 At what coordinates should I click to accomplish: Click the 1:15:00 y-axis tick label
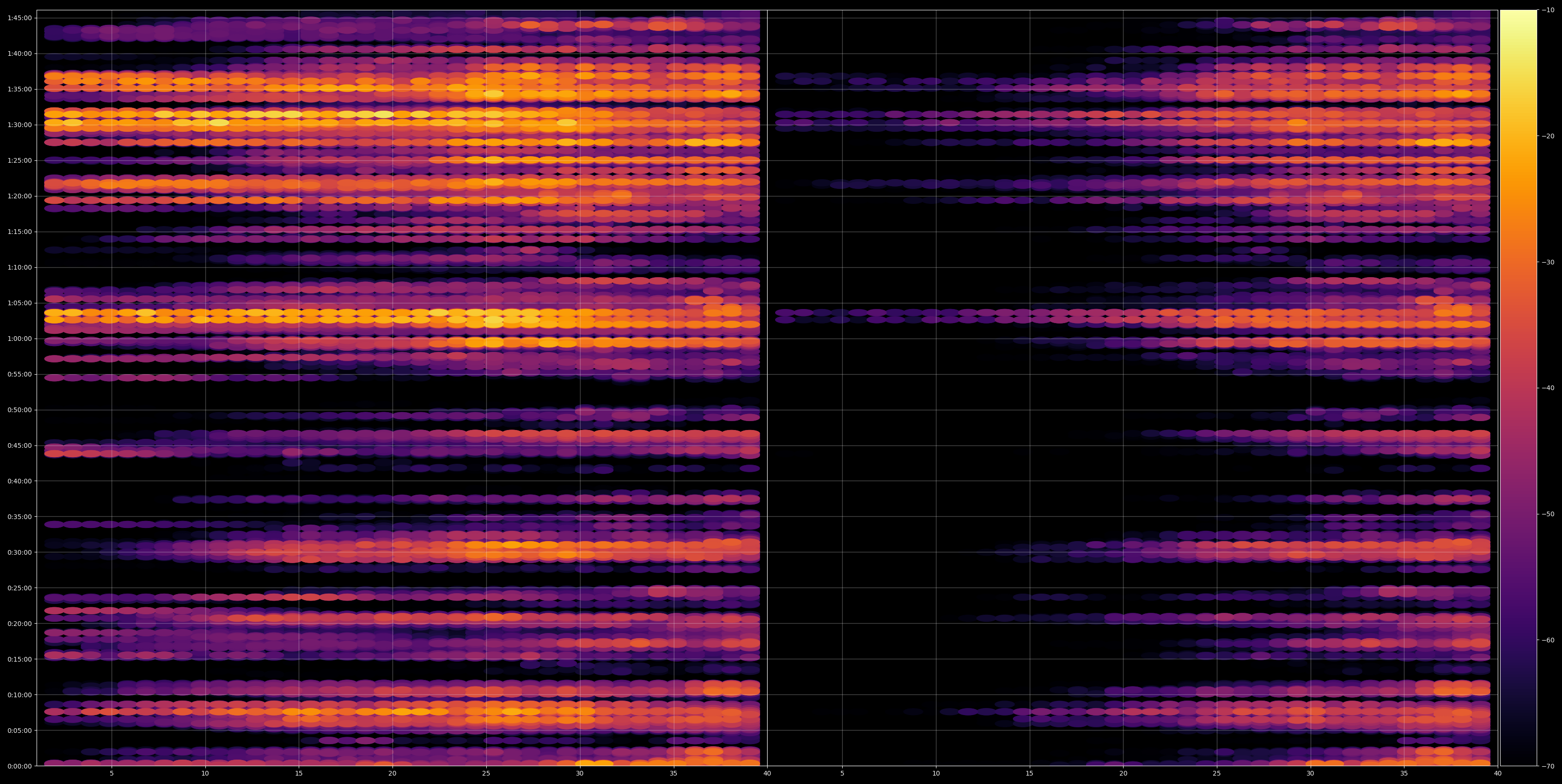[19, 232]
